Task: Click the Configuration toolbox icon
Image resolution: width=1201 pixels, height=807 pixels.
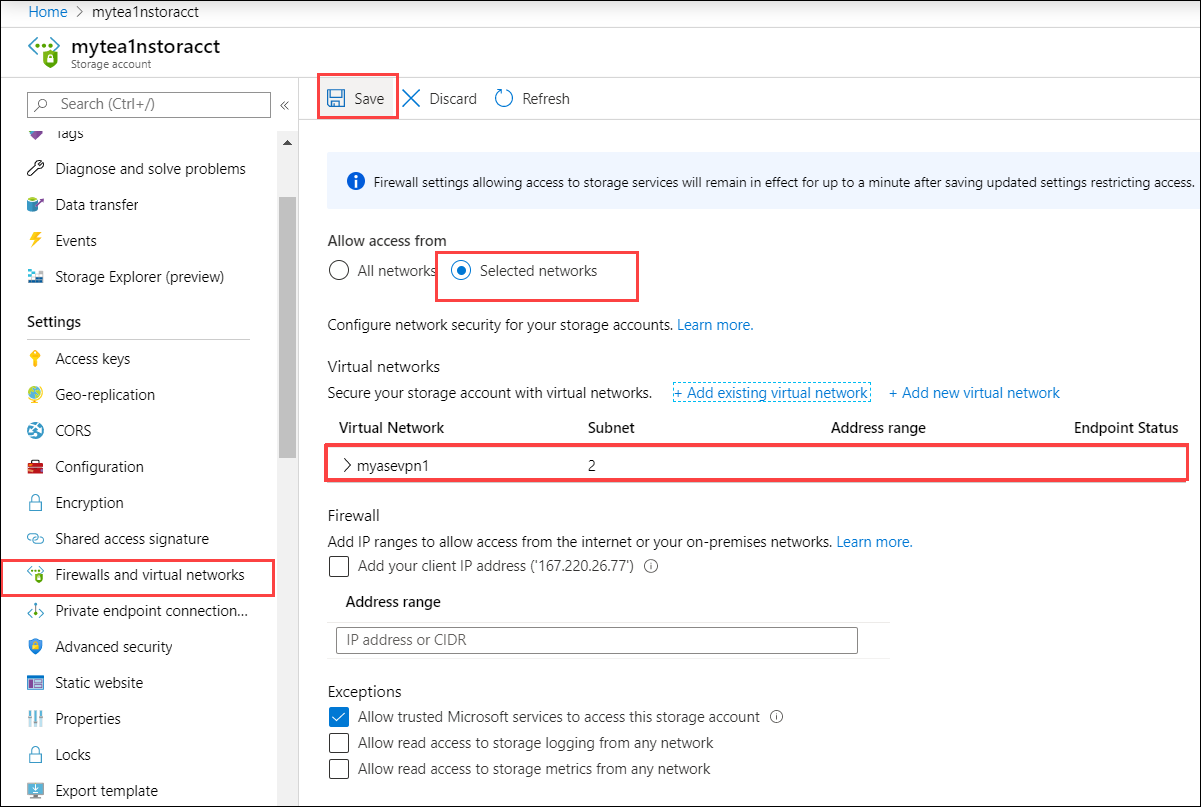Action: [x=36, y=467]
